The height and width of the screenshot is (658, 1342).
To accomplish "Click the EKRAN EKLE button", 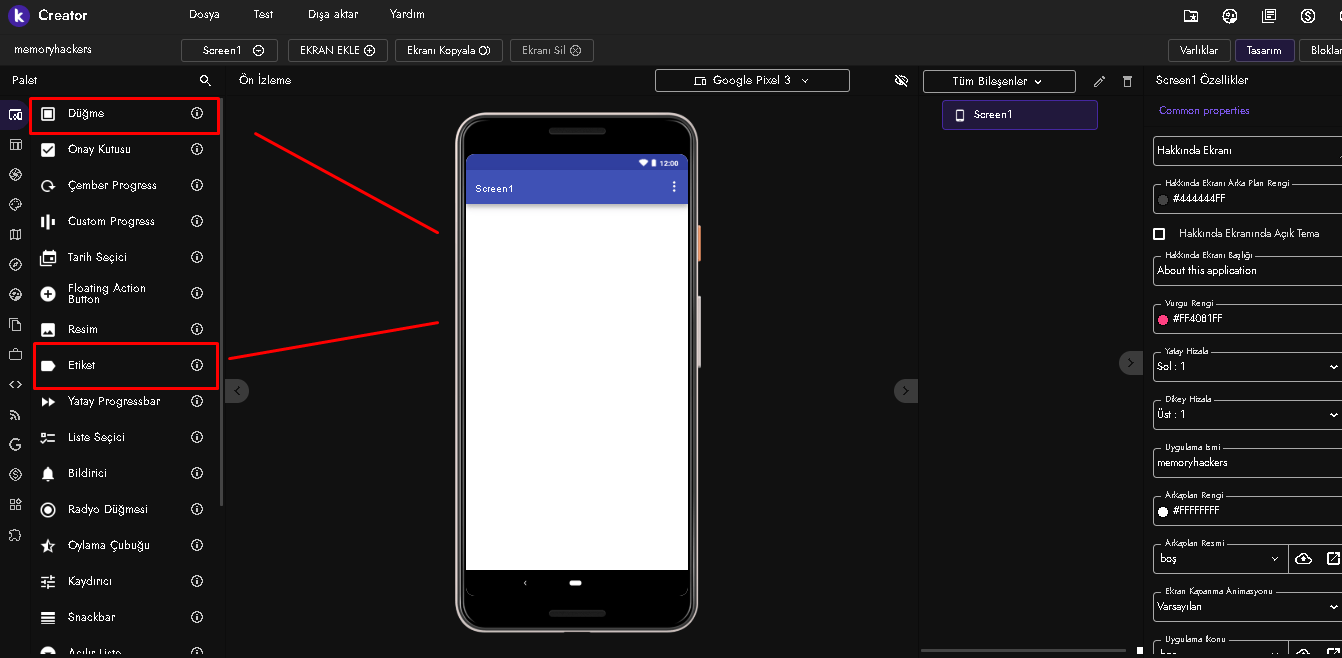I will [338, 50].
